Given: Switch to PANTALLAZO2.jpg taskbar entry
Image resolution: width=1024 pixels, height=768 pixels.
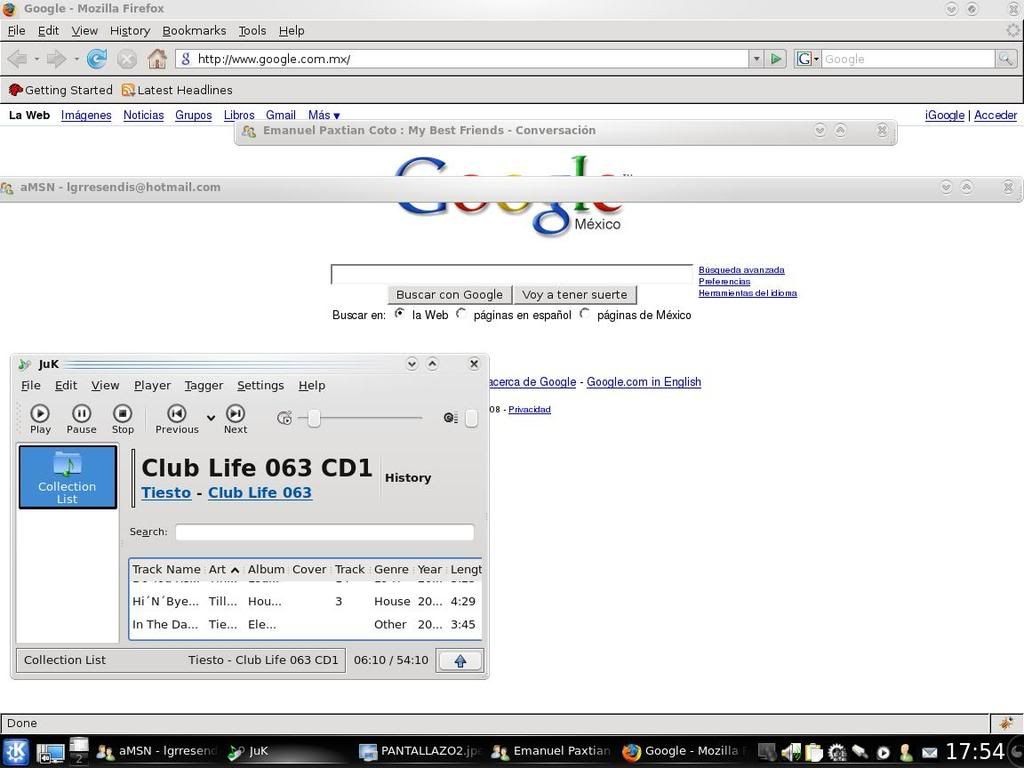Looking at the screenshot, I should [421, 752].
